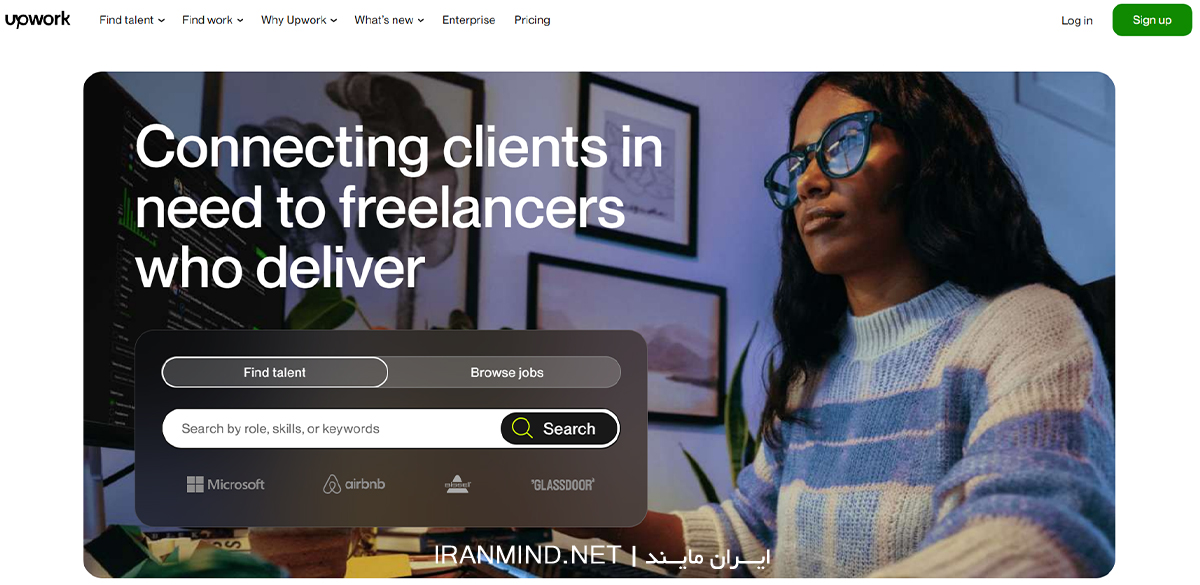Select the Find talent toggle option
The height and width of the screenshot is (585, 1200).
275,372
